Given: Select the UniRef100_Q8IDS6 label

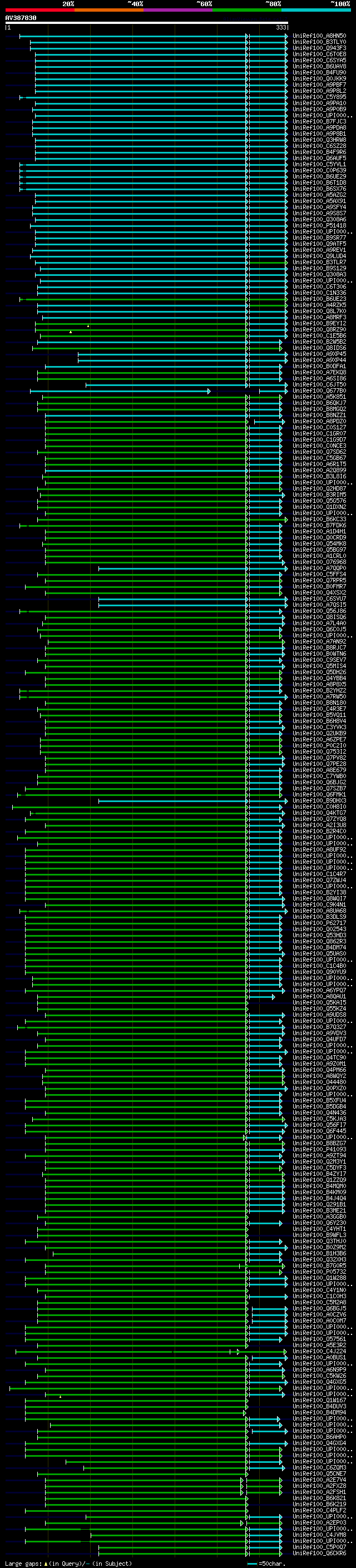Looking at the screenshot, I should click(319, 348).
